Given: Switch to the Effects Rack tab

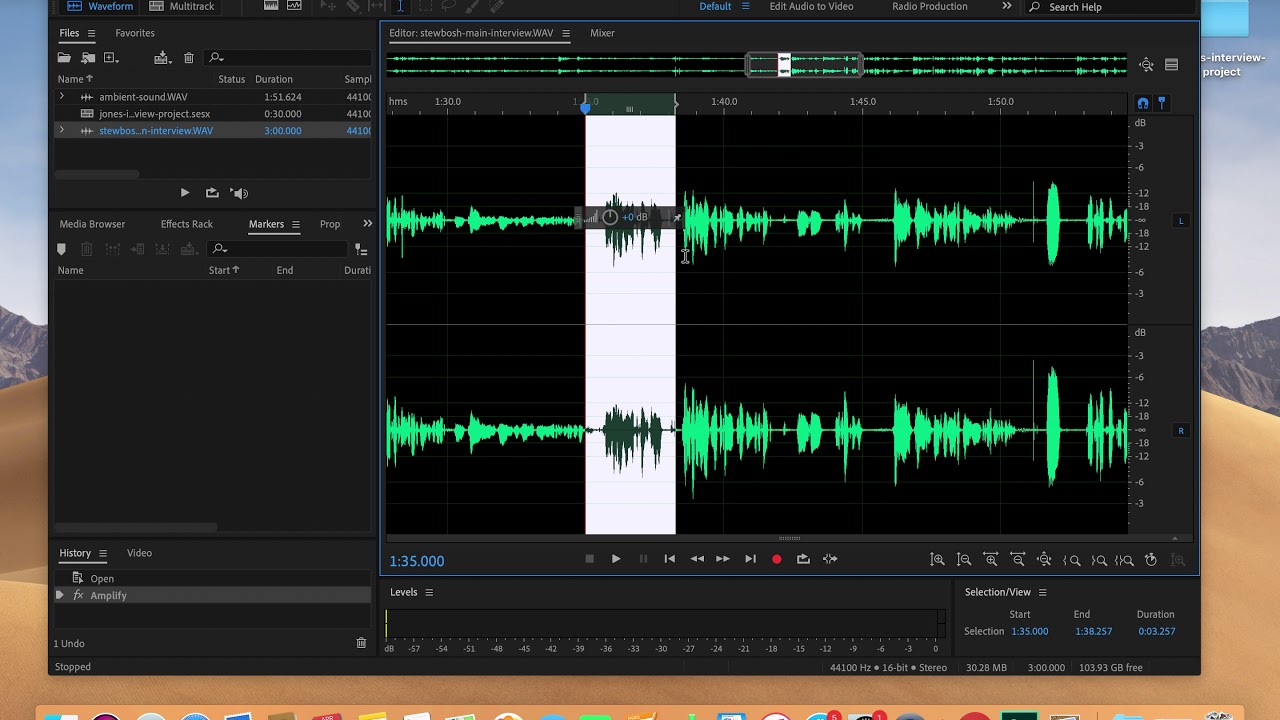Looking at the screenshot, I should [187, 224].
